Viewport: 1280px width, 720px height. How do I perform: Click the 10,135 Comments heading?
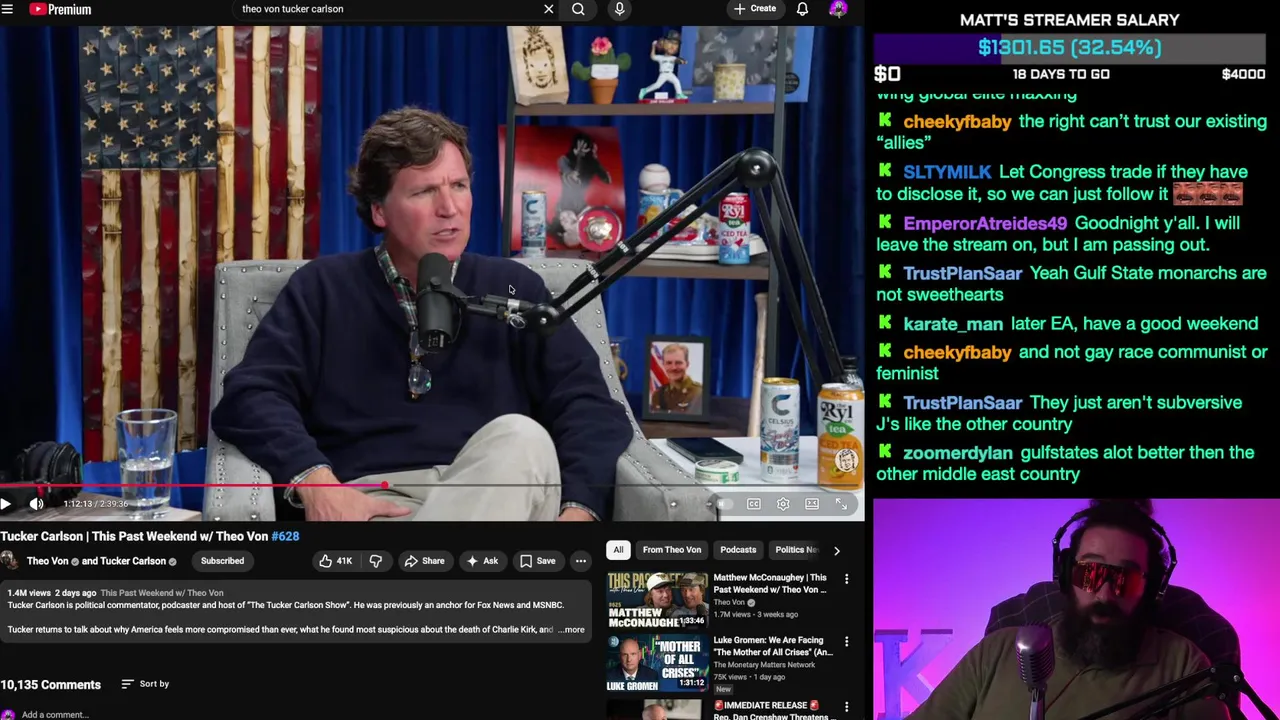(x=51, y=685)
